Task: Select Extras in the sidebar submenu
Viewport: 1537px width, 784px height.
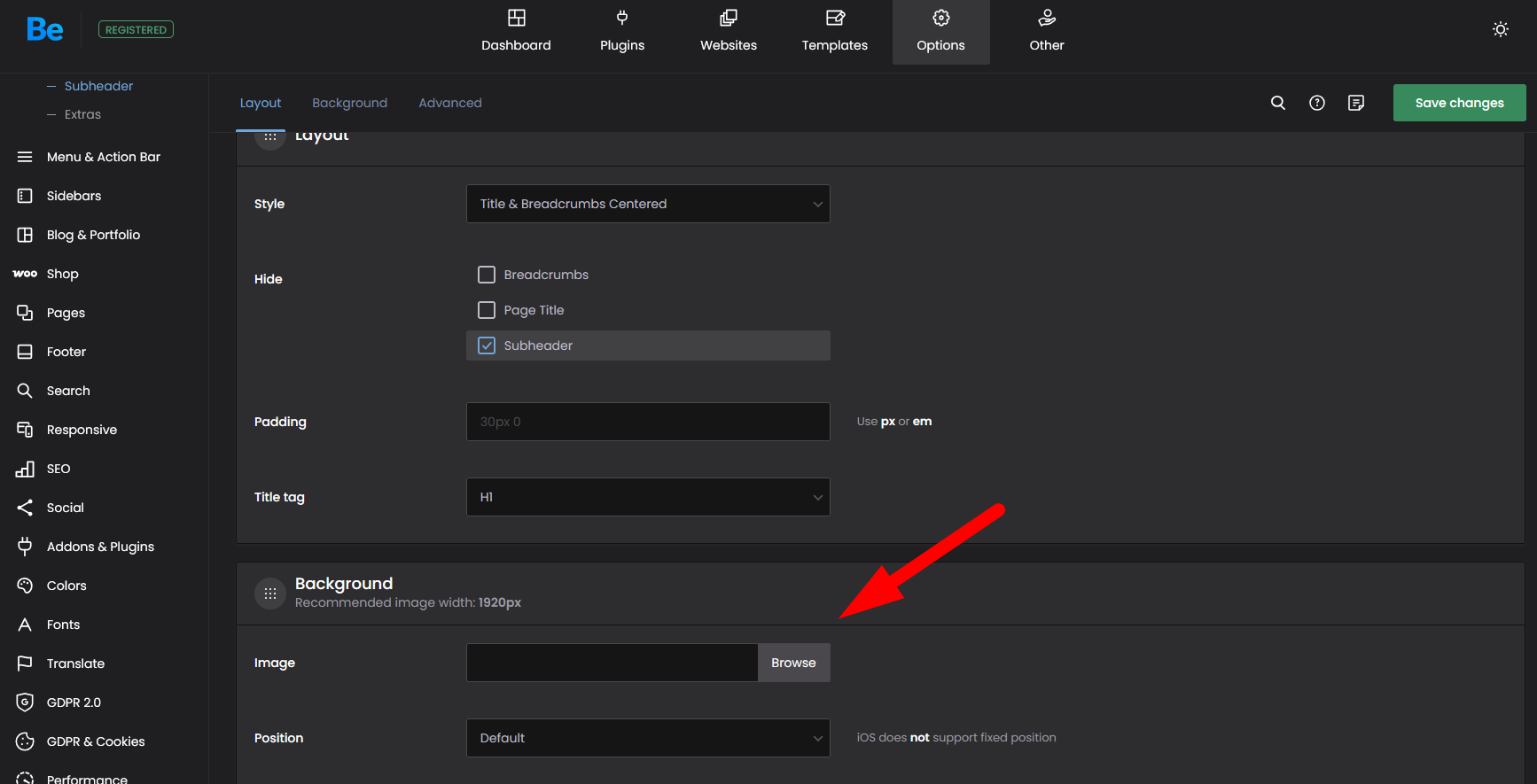Action: [82, 114]
